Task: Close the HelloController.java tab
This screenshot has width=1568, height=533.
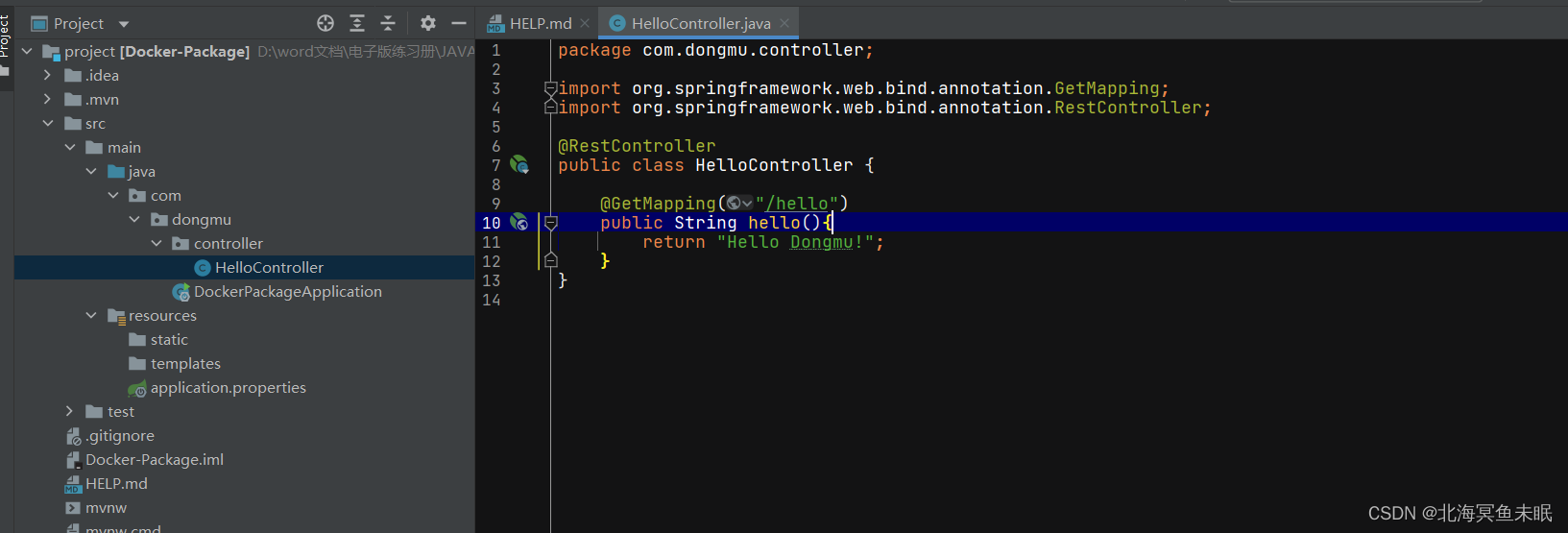Action: pyautogui.click(x=784, y=23)
